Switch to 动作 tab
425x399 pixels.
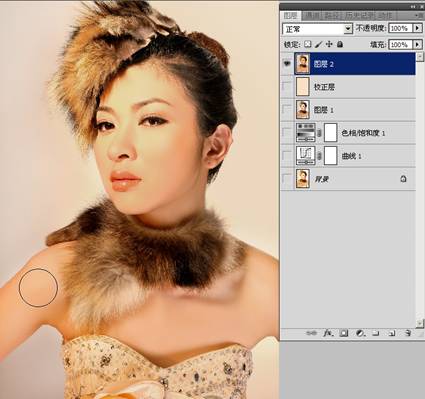point(386,16)
